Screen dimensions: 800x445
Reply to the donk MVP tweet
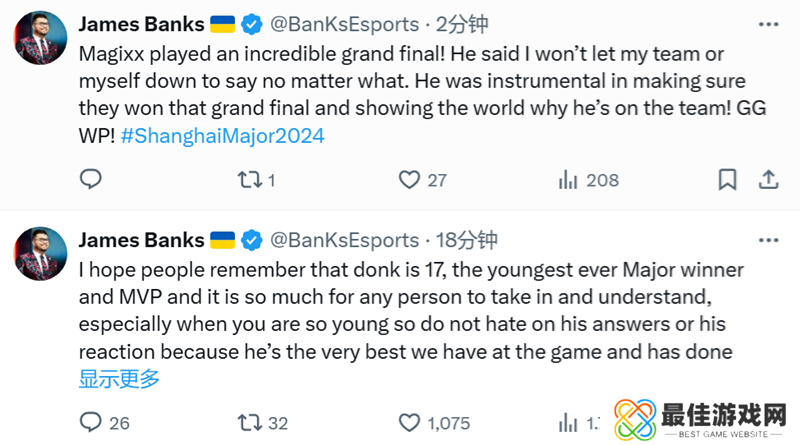[x=91, y=422]
